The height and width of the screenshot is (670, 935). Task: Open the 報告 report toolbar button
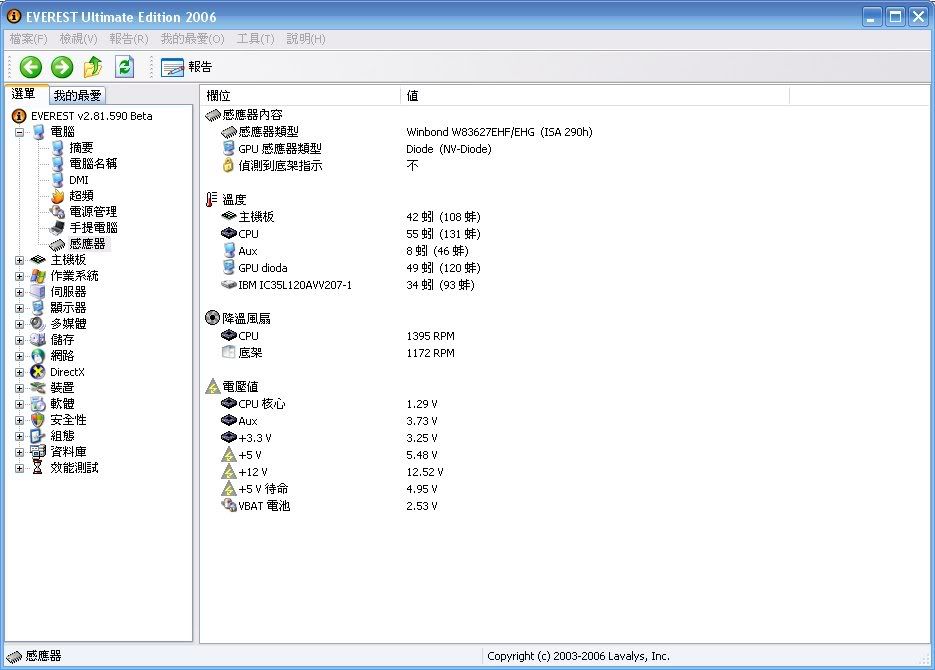[187, 67]
